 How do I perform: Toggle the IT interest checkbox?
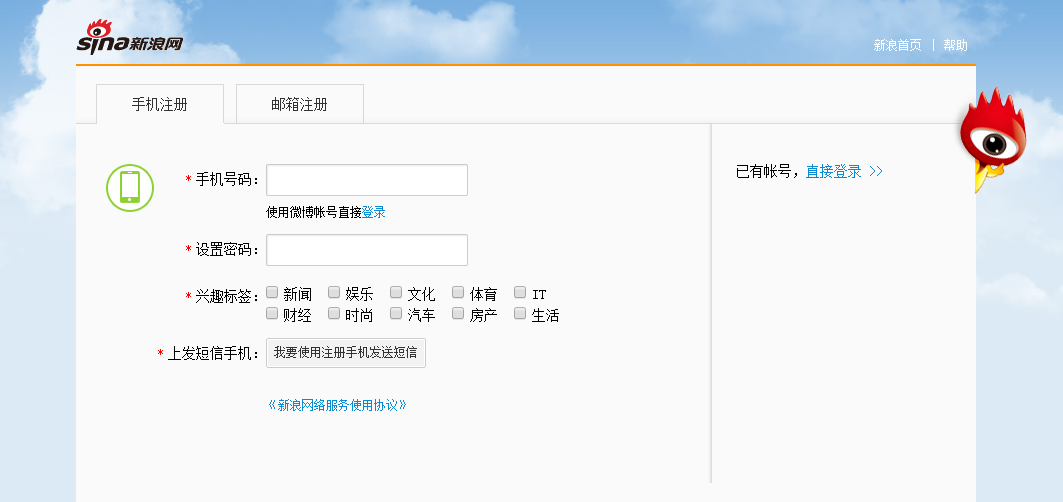pos(520,293)
